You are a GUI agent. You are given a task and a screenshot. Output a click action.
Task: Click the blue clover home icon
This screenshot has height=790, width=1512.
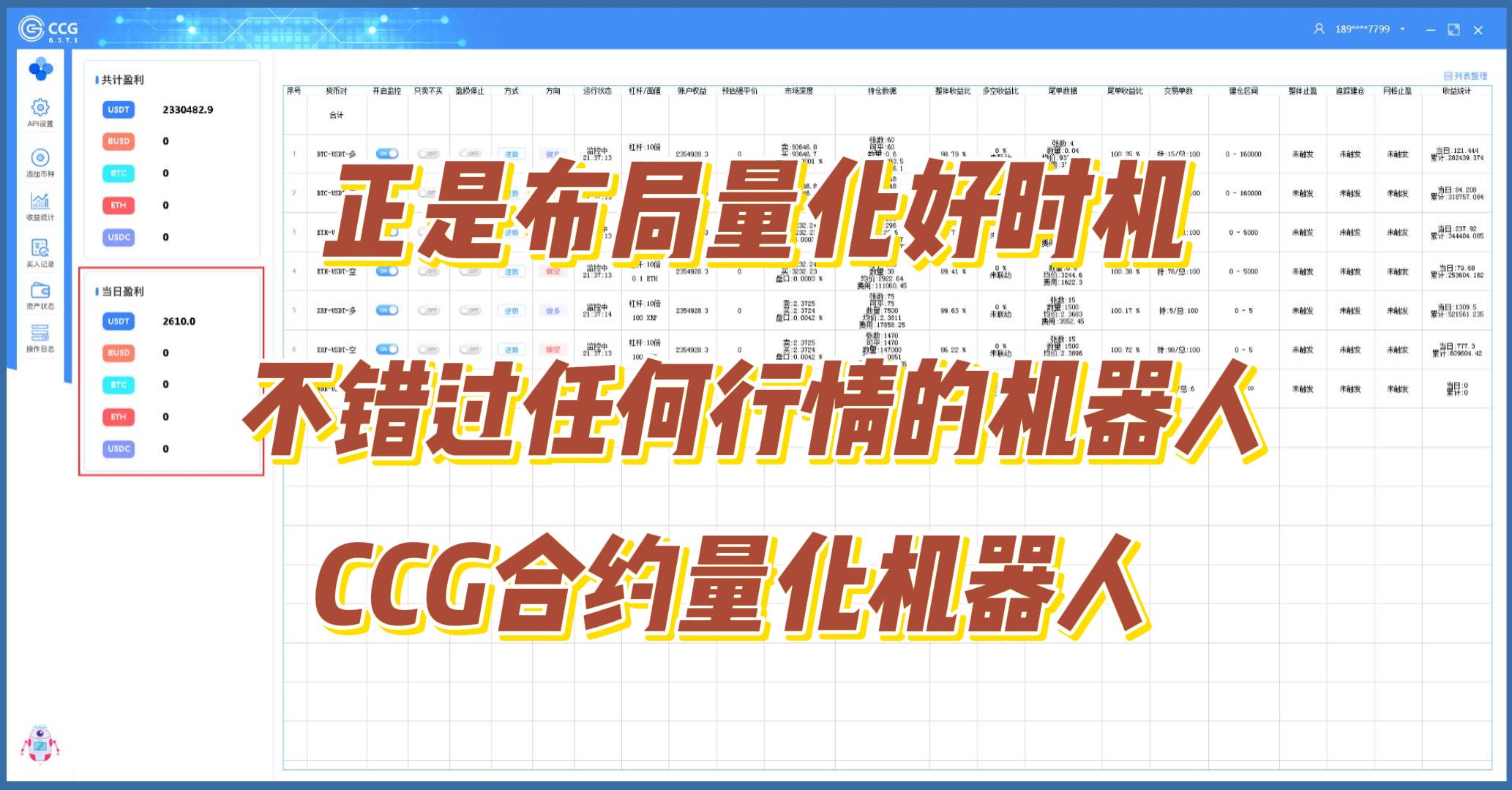coord(40,69)
